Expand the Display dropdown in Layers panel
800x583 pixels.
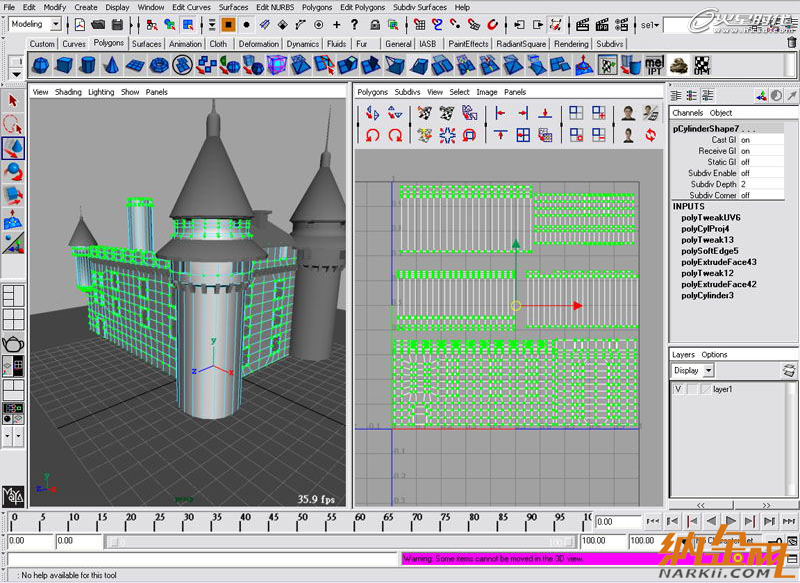(x=708, y=370)
